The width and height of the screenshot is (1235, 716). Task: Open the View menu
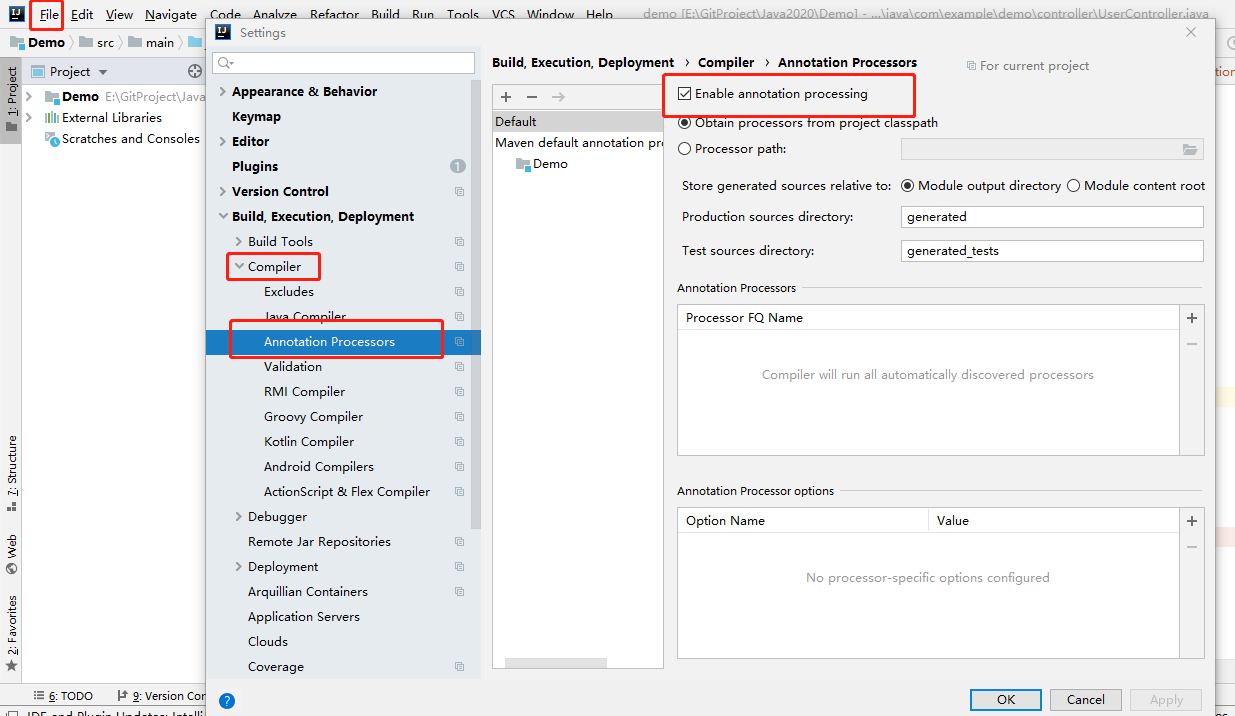(119, 14)
